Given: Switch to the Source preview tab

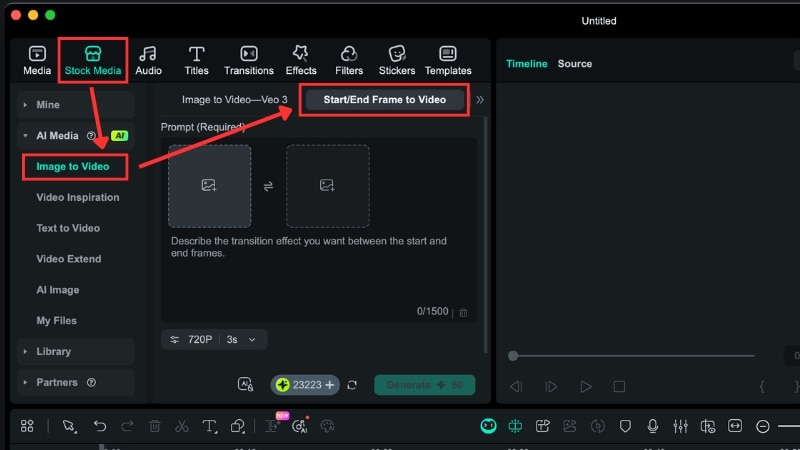Looking at the screenshot, I should [x=574, y=64].
